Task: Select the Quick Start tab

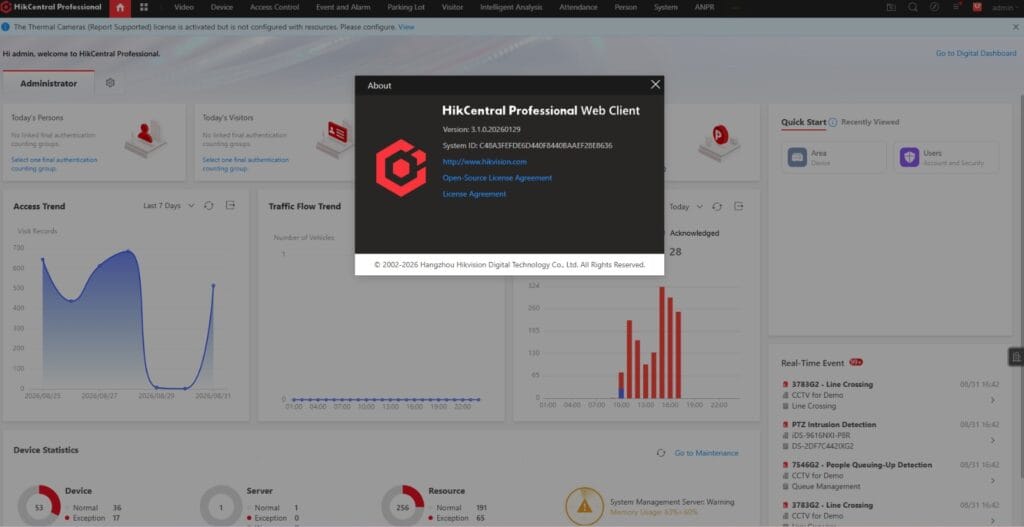Action: 803,122
